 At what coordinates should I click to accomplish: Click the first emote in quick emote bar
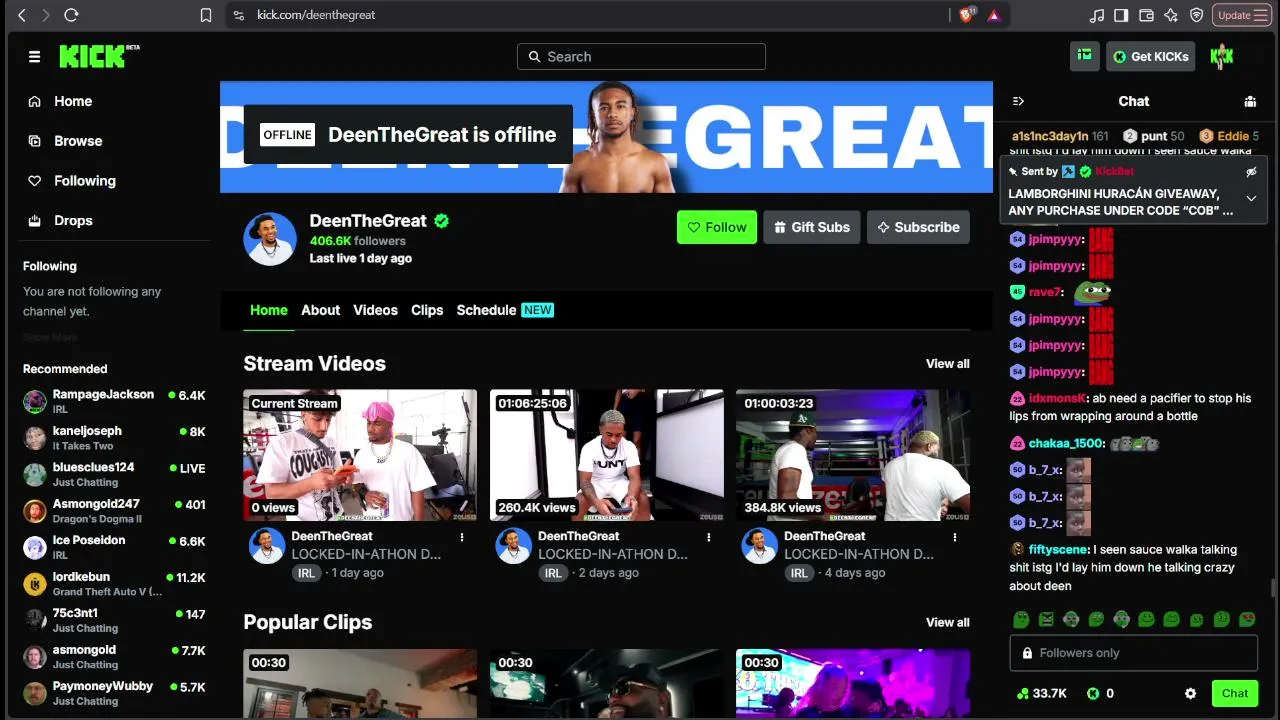point(1021,620)
